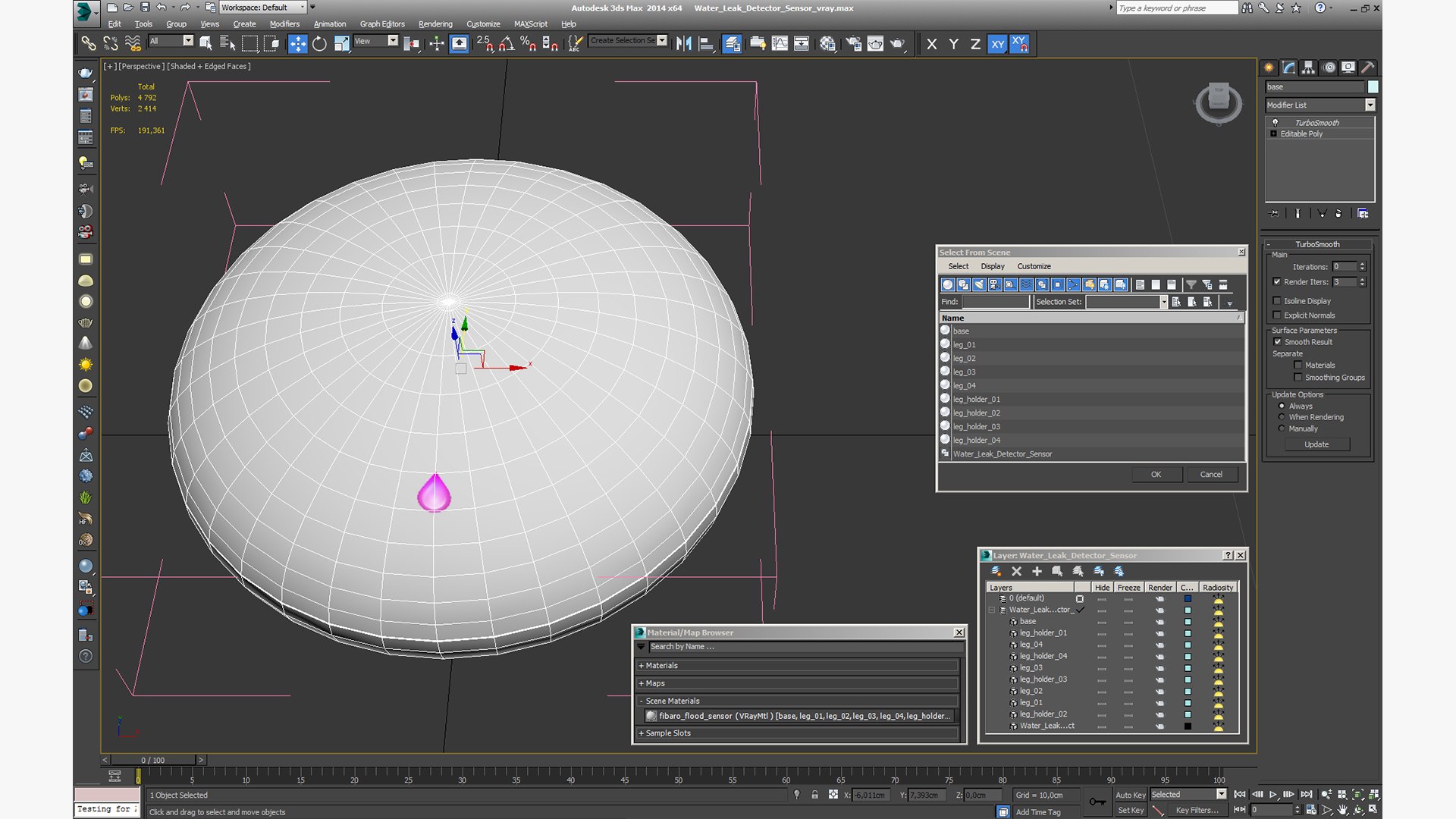Click the Mirror tool icon

(683, 44)
